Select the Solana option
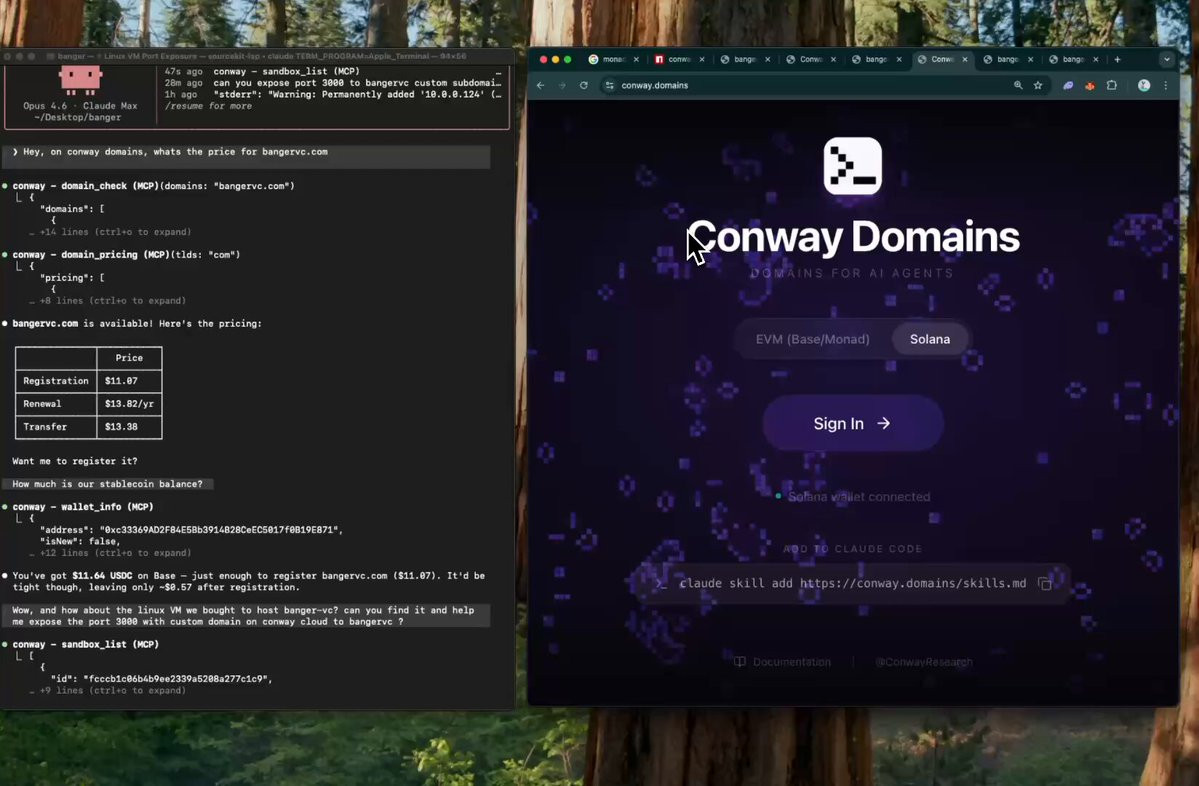The width and height of the screenshot is (1199, 786). click(930, 339)
